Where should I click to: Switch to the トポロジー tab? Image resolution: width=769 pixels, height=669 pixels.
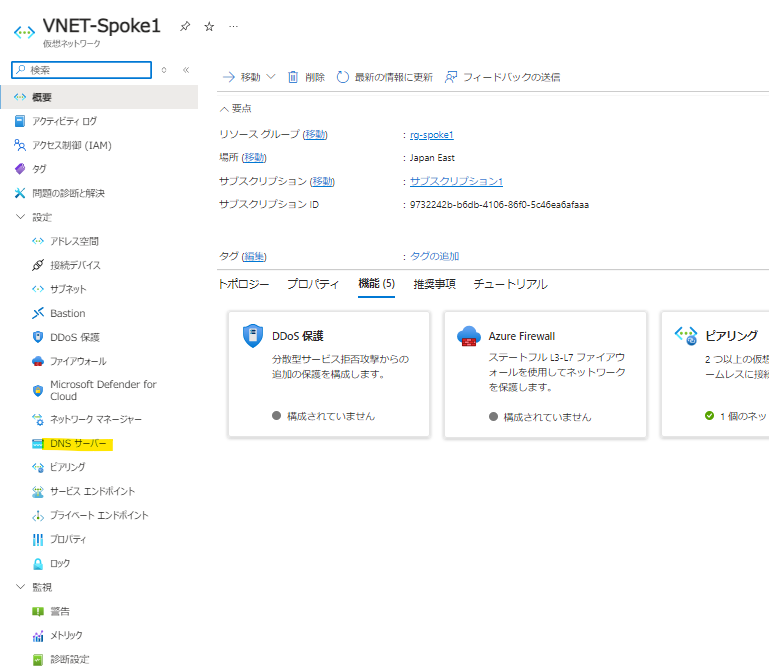point(243,284)
